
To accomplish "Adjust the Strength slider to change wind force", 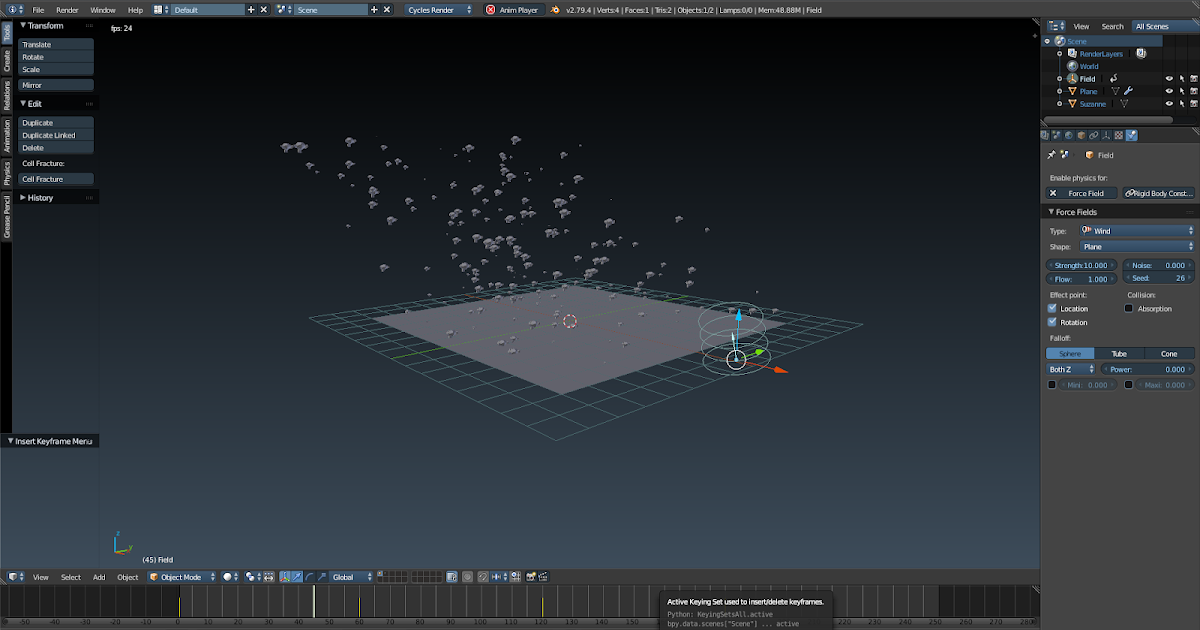I will click(x=1083, y=265).
